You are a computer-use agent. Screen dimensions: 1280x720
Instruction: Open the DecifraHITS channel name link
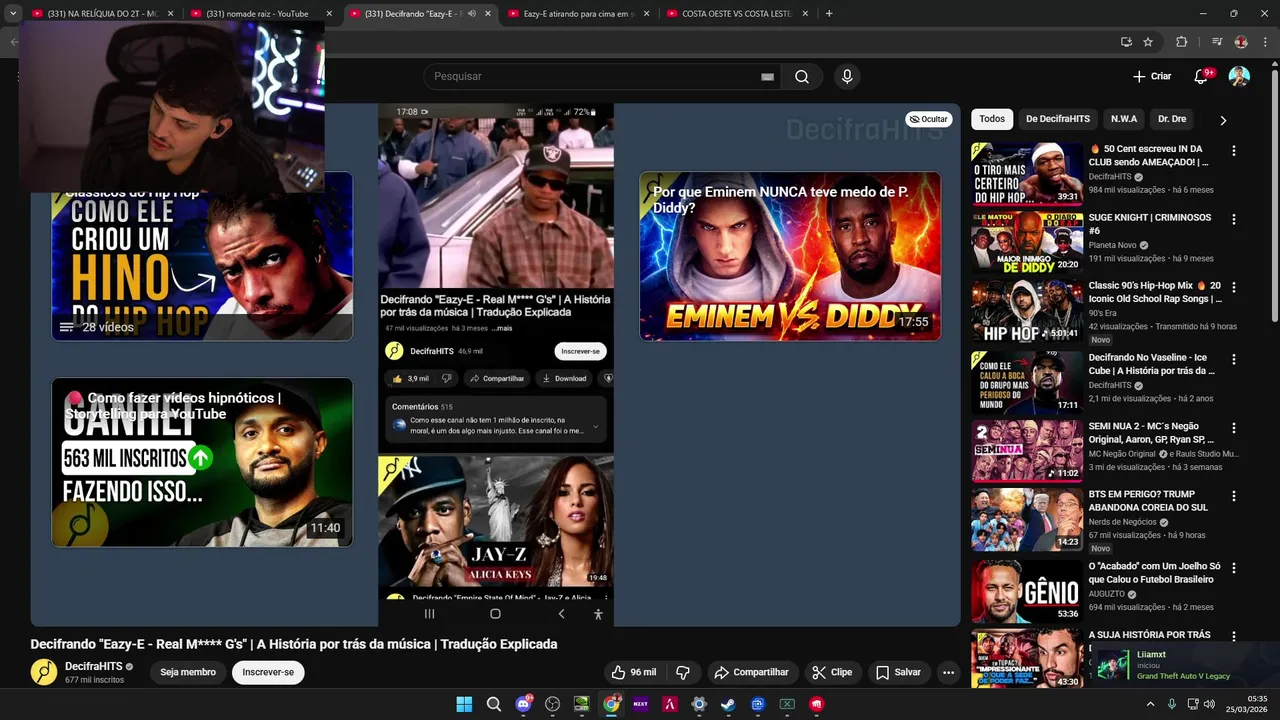(94, 667)
